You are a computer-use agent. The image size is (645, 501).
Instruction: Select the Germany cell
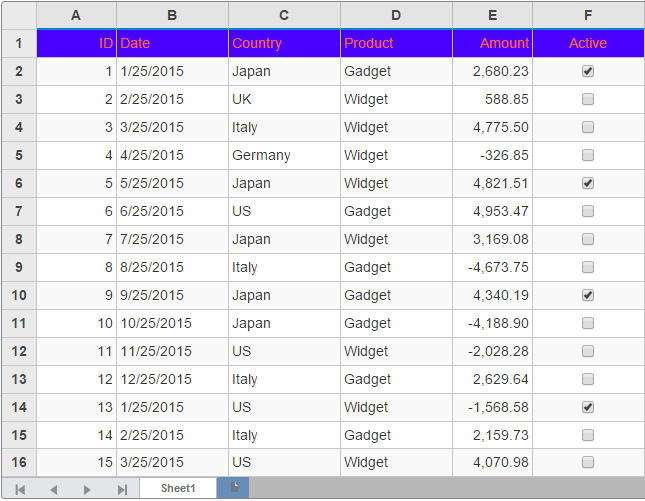[x=284, y=156]
